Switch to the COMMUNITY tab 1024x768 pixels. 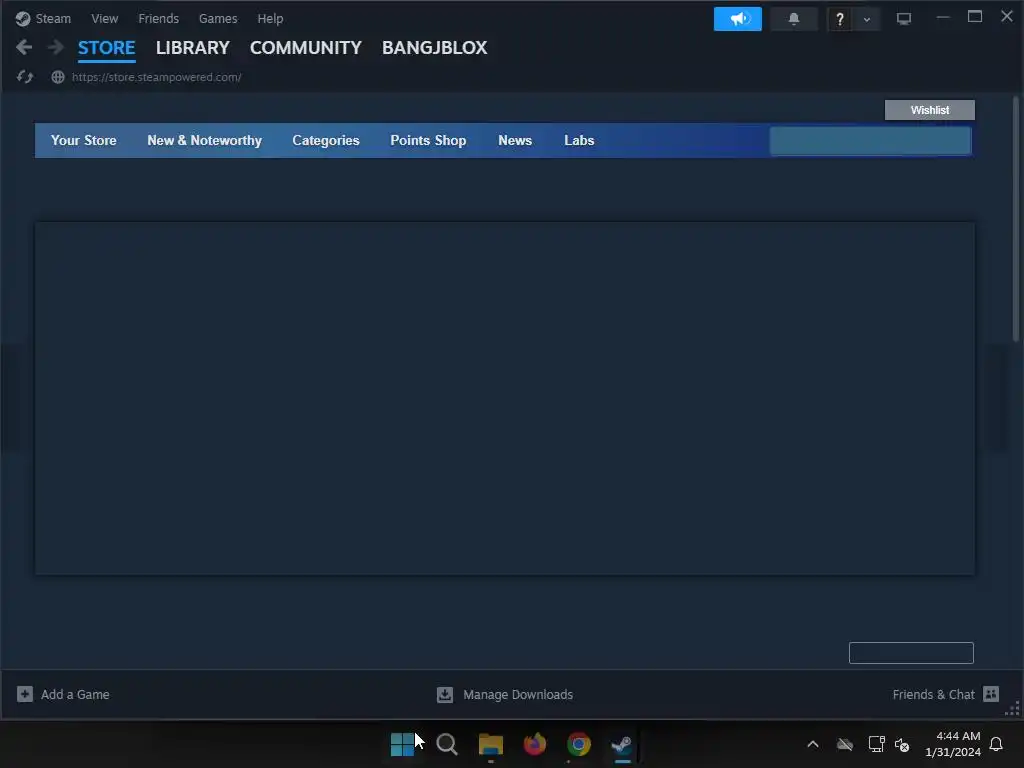[306, 48]
